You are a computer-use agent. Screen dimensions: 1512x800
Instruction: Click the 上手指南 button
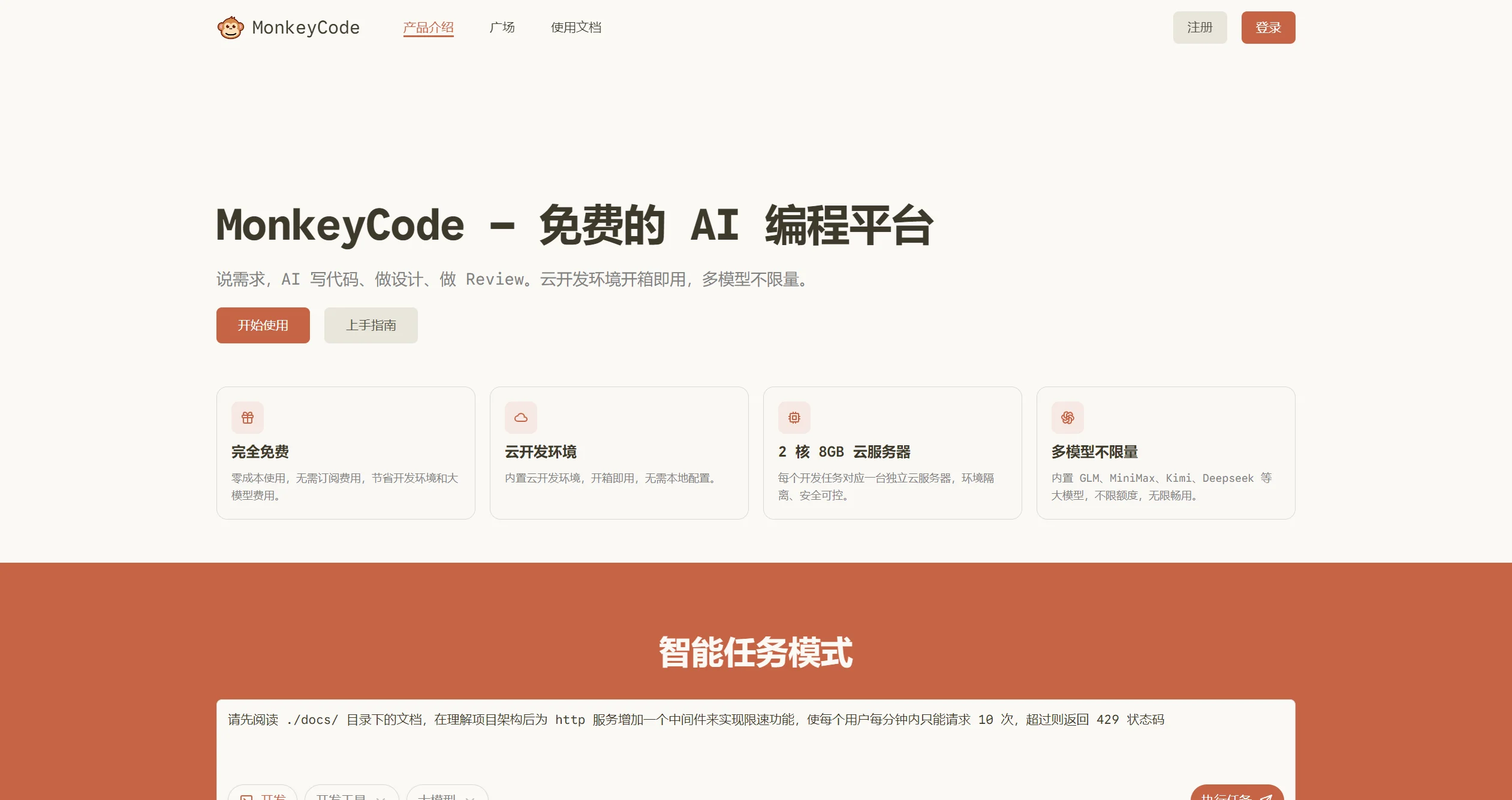(371, 325)
